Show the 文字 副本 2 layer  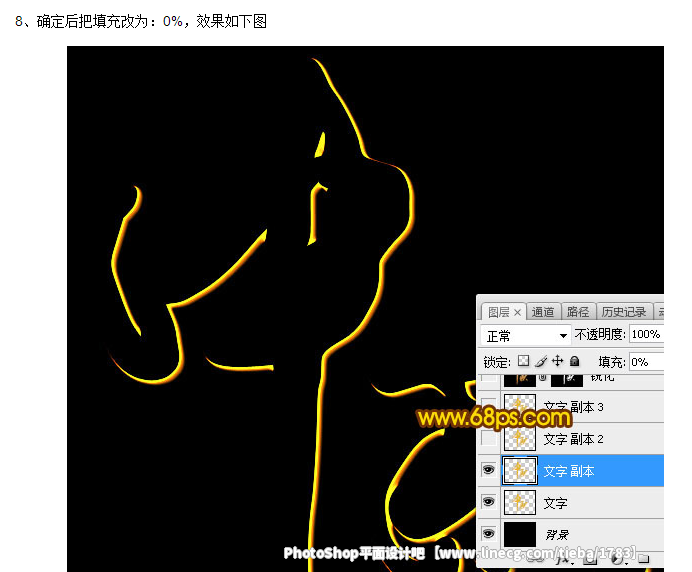489,438
